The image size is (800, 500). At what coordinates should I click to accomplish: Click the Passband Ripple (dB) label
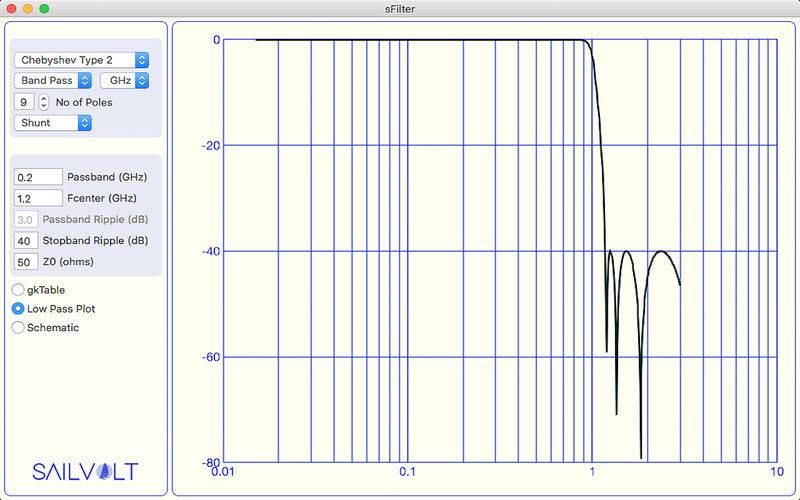tap(95, 219)
